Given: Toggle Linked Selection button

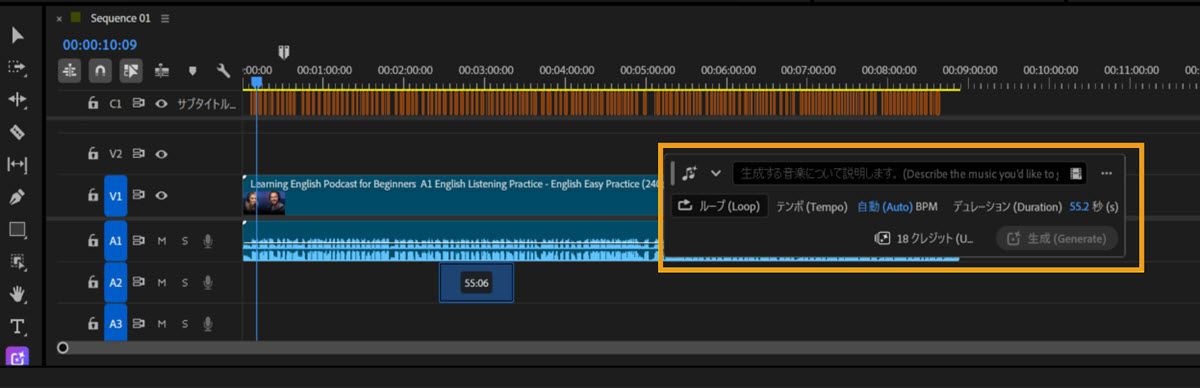Looking at the screenshot, I should (131, 71).
